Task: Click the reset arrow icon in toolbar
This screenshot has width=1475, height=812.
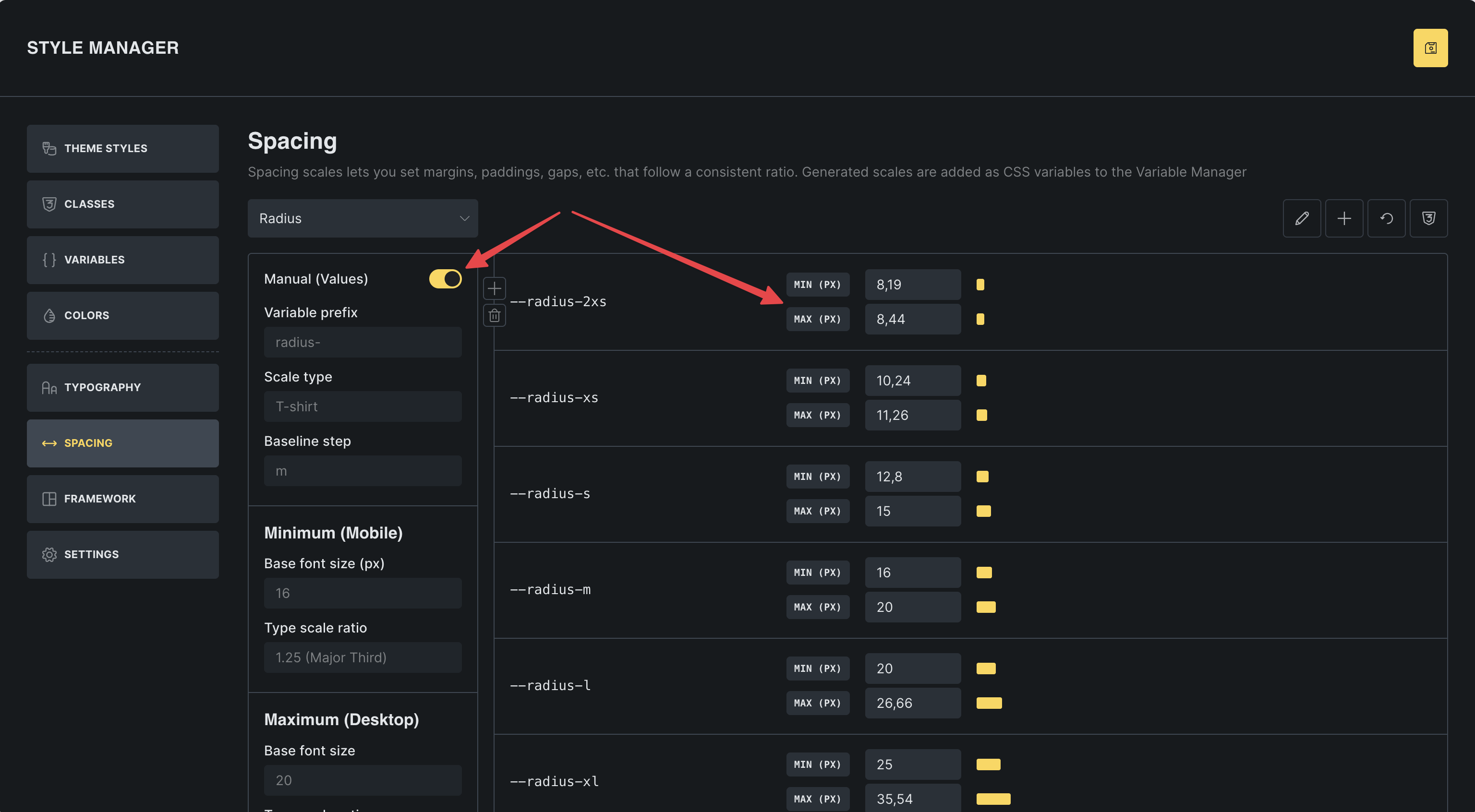Action: 1386,218
